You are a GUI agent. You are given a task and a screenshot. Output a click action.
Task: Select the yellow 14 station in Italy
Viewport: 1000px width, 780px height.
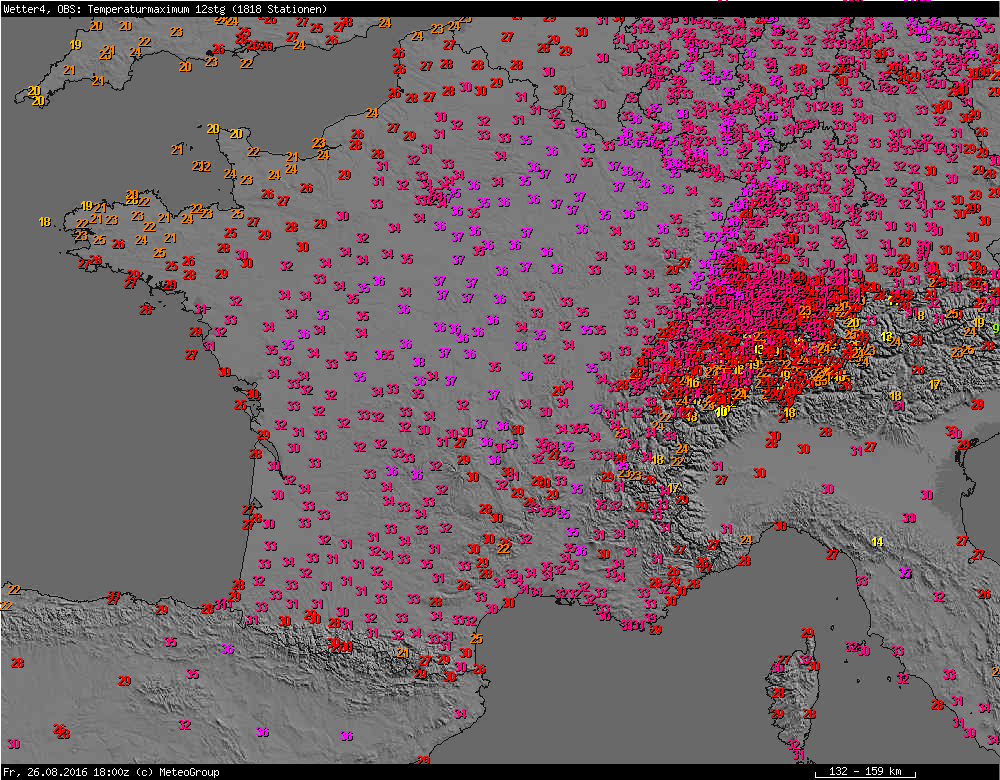[x=877, y=541]
